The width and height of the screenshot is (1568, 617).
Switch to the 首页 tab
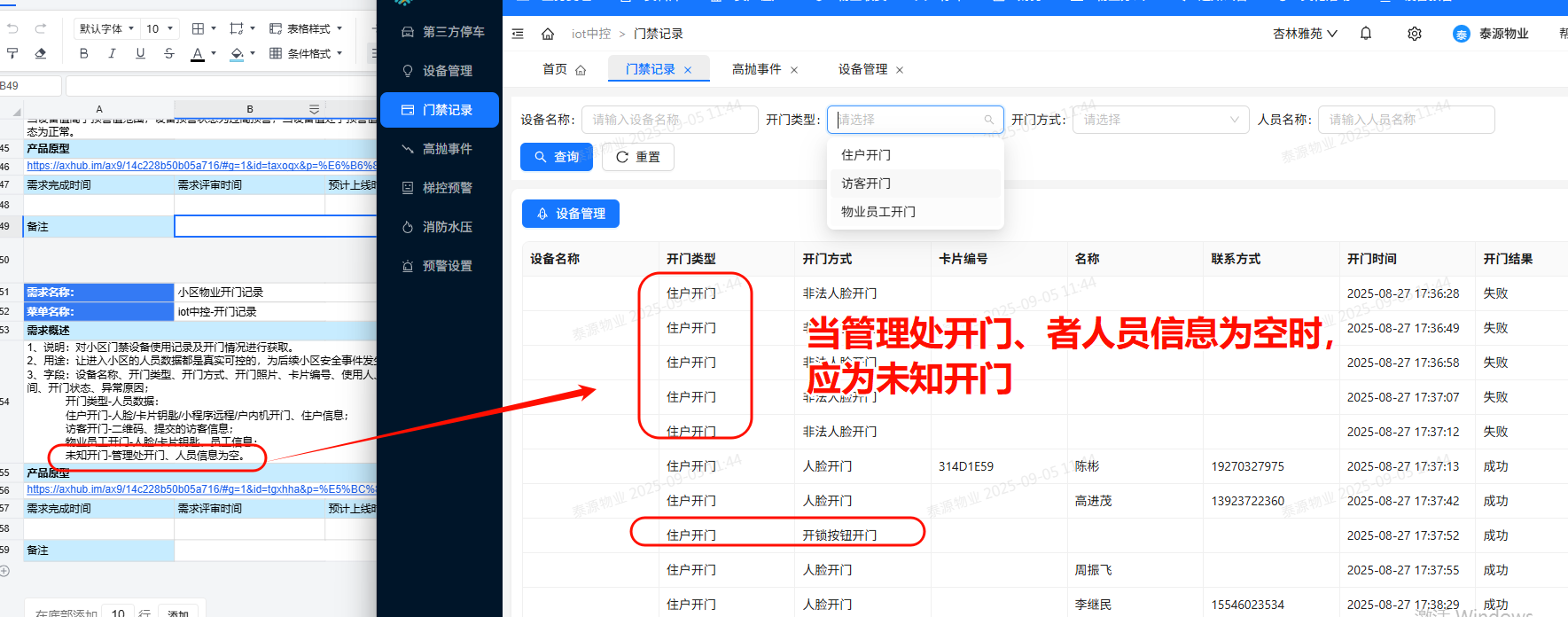[564, 69]
